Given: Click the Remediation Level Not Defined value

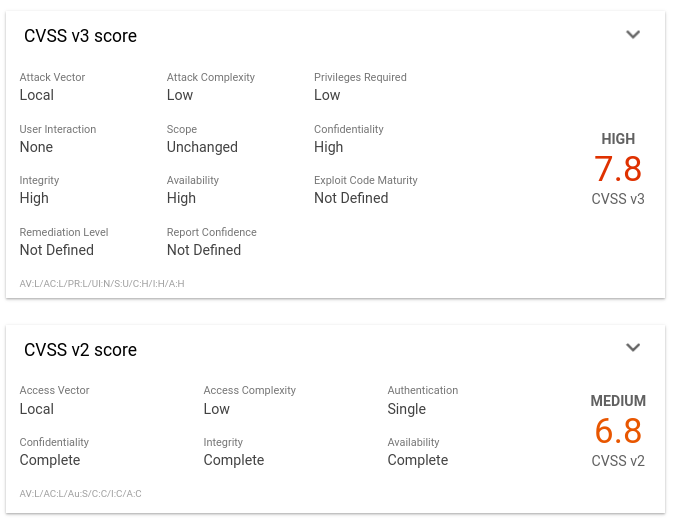Looking at the screenshot, I should 56,250.
